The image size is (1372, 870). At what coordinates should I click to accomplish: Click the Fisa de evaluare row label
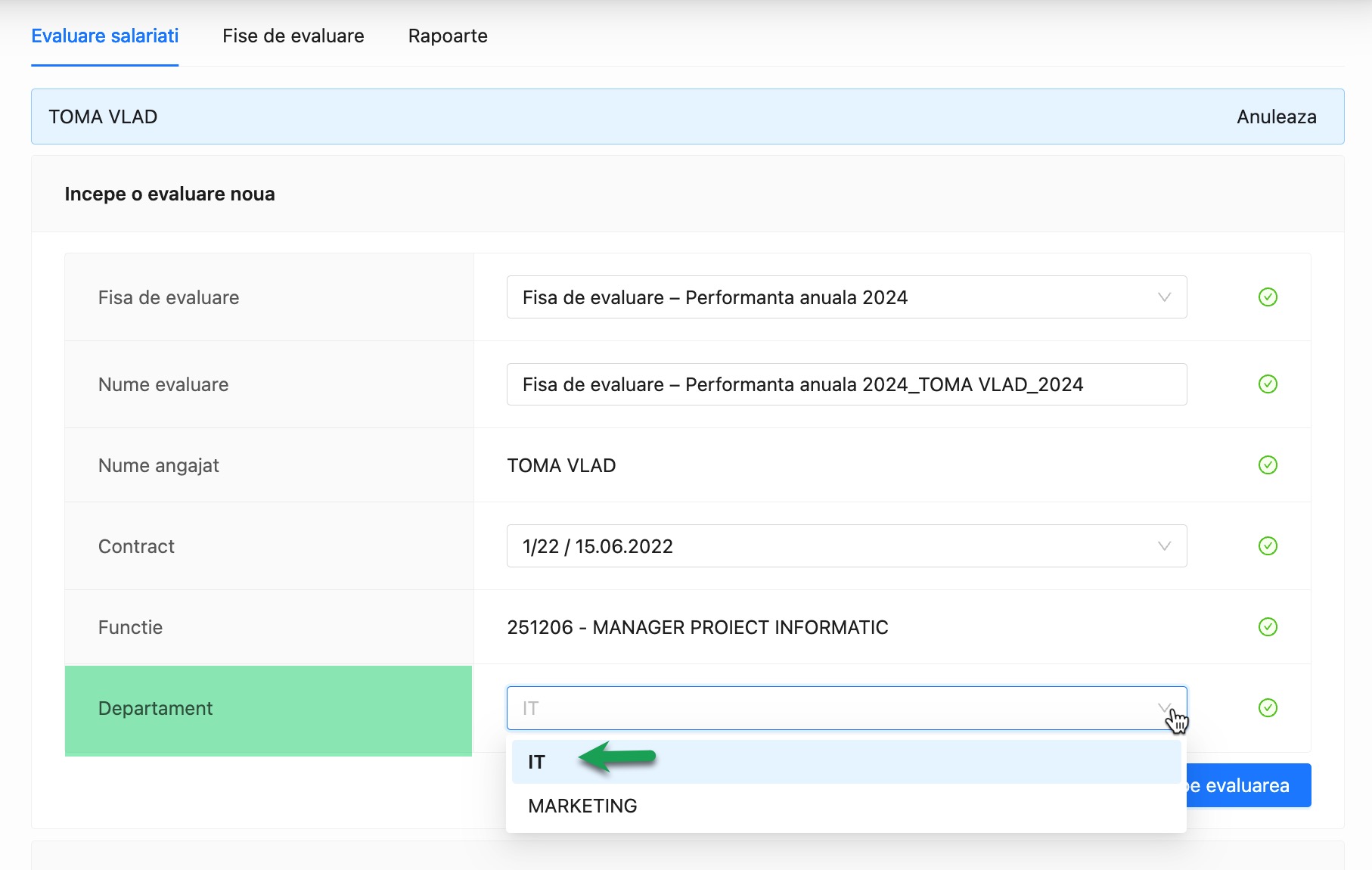point(169,297)
